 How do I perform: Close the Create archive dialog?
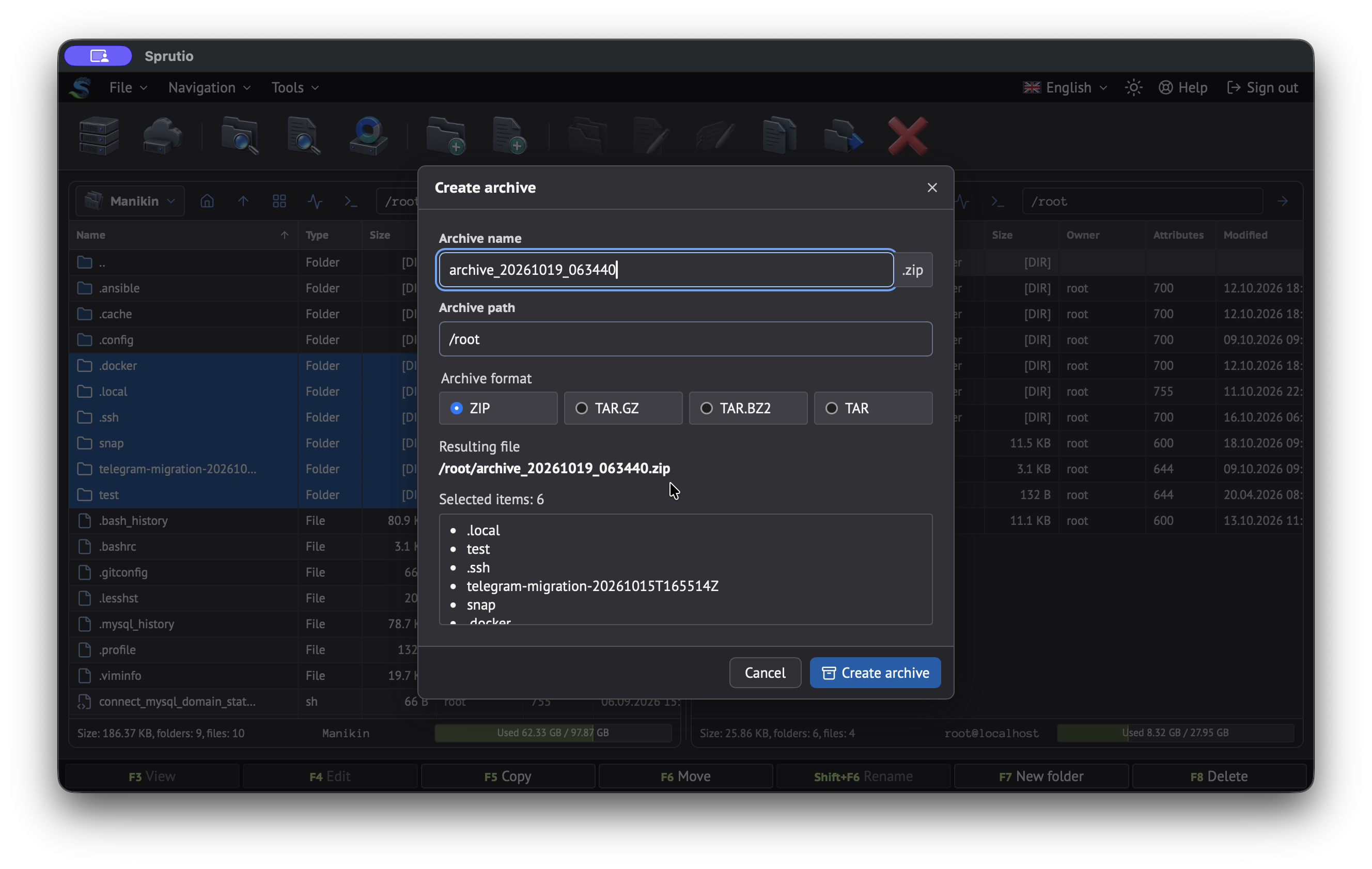click(x=932, y=188)
